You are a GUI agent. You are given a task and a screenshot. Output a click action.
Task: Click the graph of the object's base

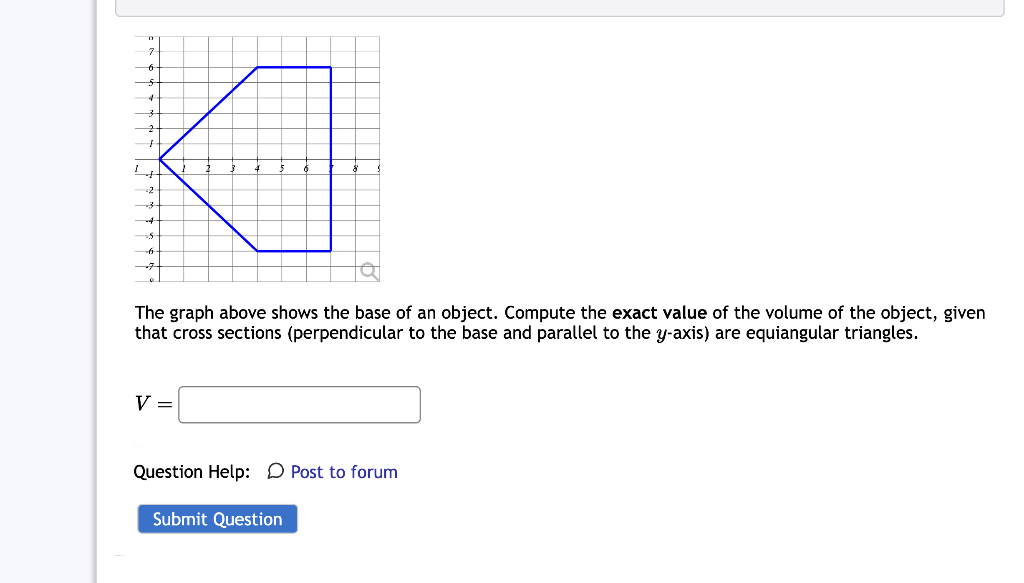(255, 160)
